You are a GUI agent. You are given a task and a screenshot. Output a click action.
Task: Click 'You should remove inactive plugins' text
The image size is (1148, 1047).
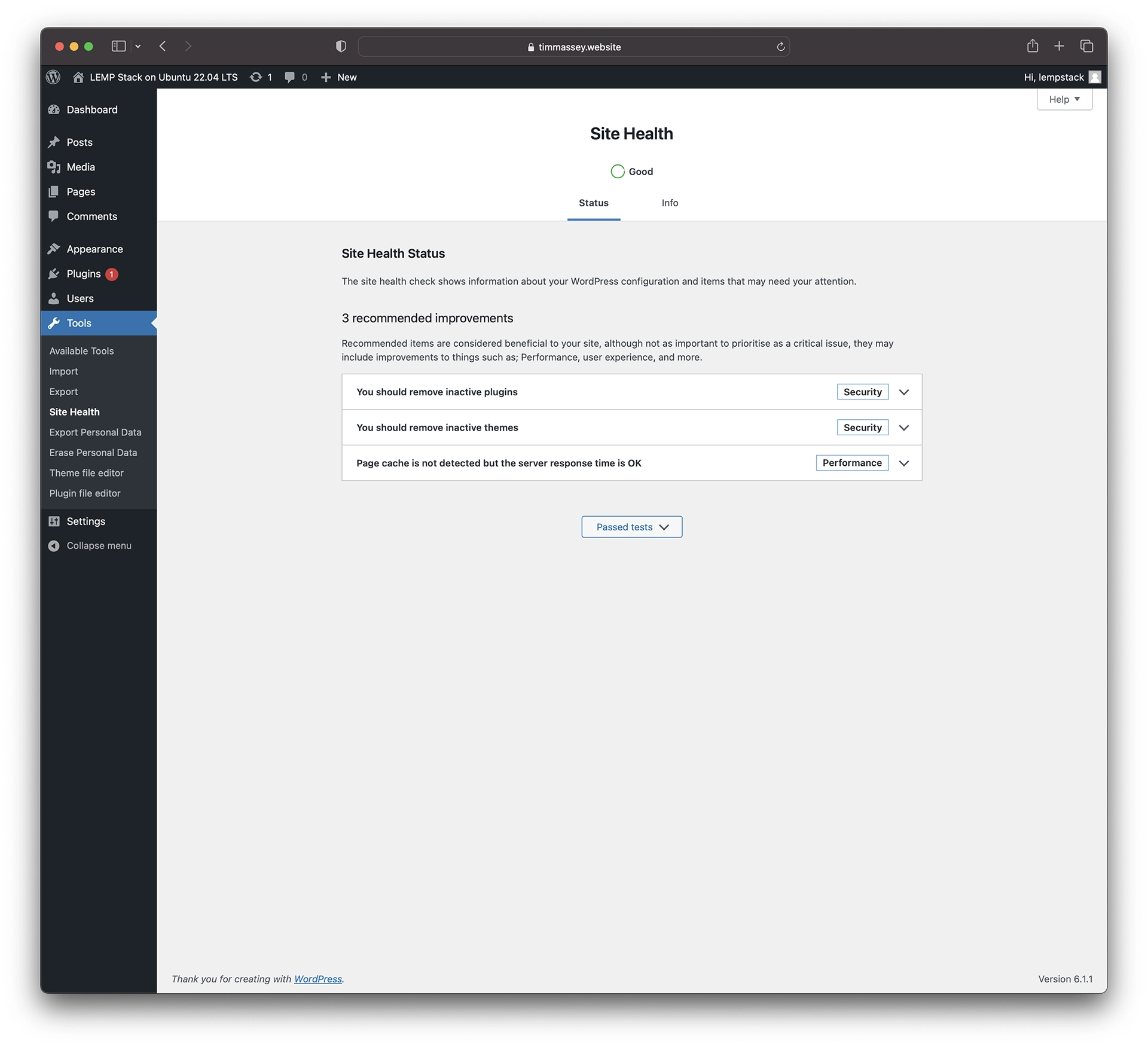click(437, 392)
